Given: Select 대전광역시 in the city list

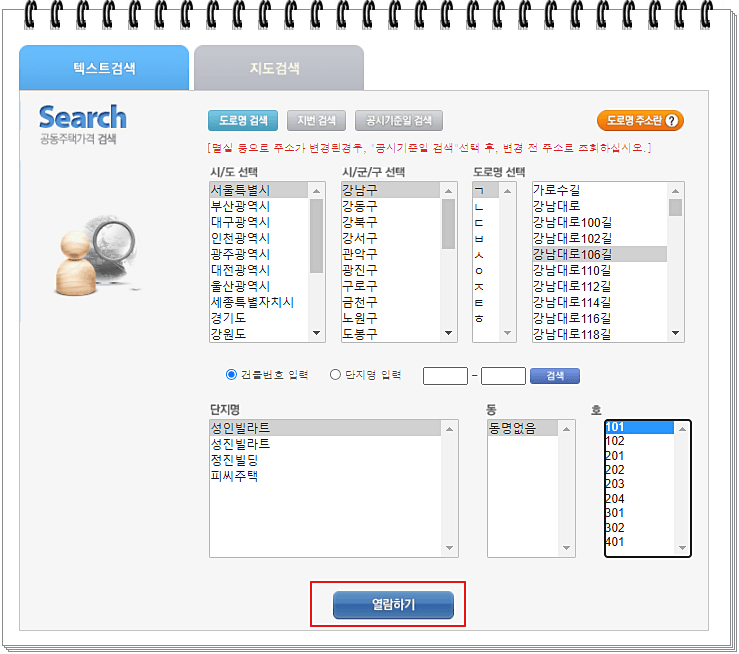Looking at the screenshot, I should tap(258, 270).
